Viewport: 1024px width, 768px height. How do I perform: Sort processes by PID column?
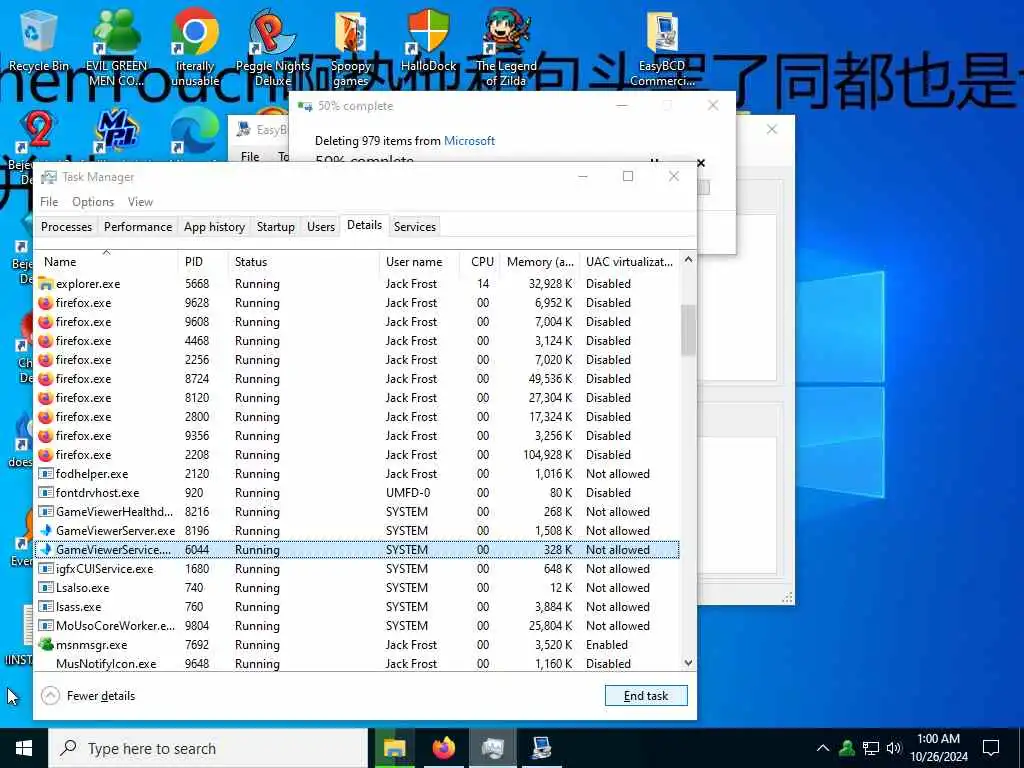[x=202, y=261]
